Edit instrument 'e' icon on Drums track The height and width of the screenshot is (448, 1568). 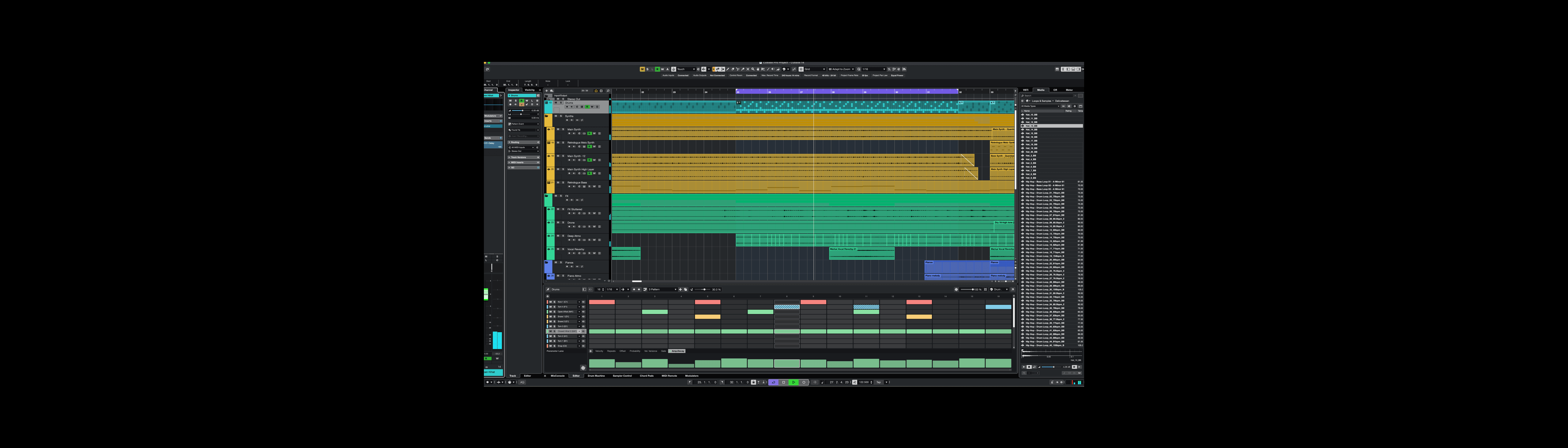coord(577,107)
